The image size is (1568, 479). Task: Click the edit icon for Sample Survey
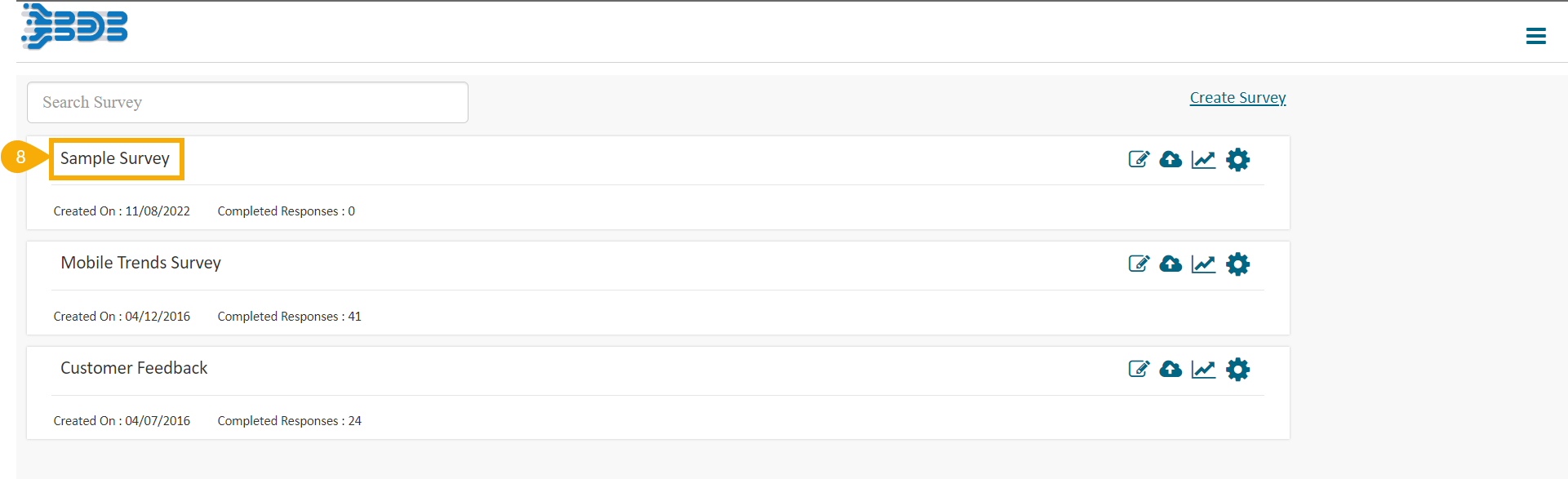1139,159
